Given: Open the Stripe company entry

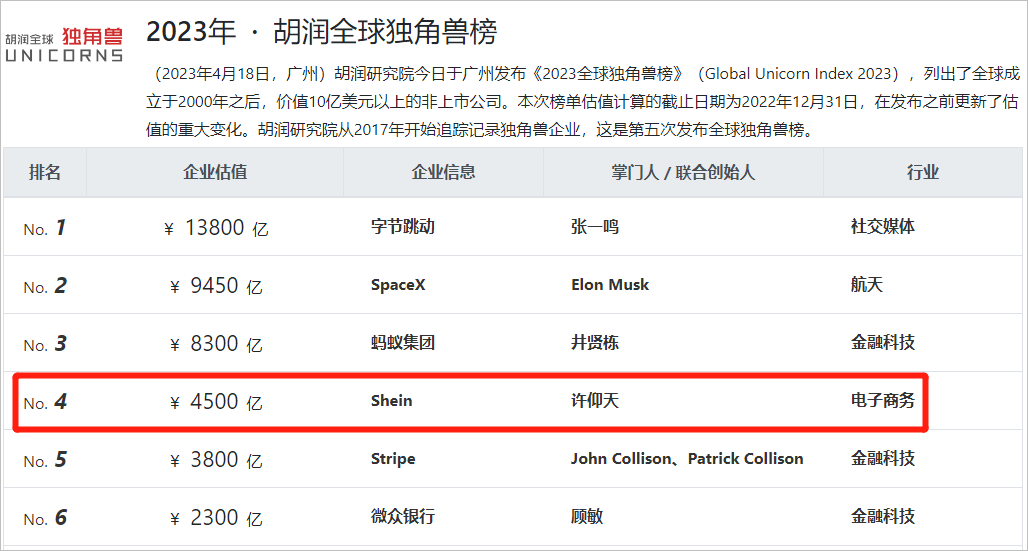Looking at the screenshot, I should coord(393,459).
